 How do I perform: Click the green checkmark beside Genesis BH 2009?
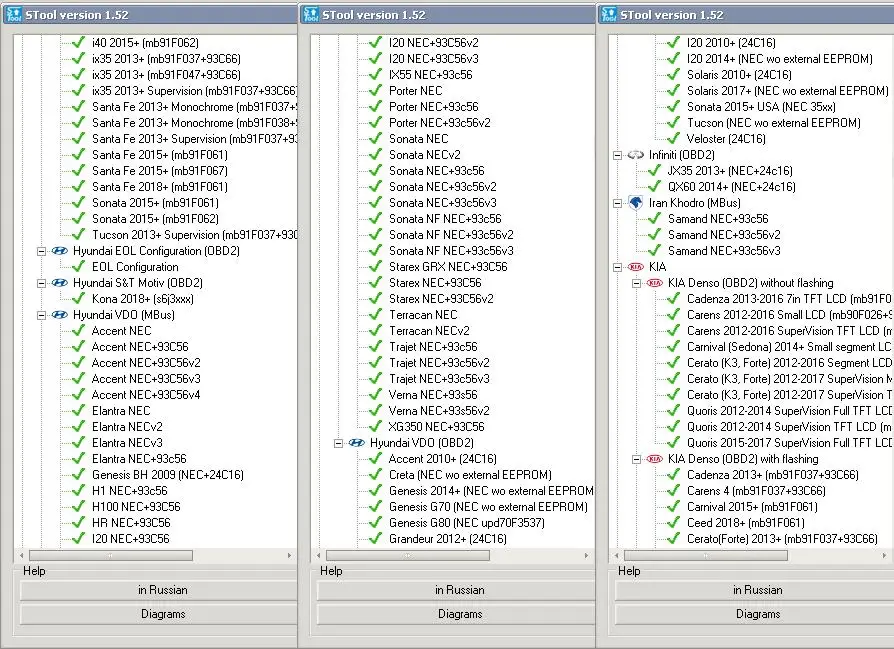(78, 474)
